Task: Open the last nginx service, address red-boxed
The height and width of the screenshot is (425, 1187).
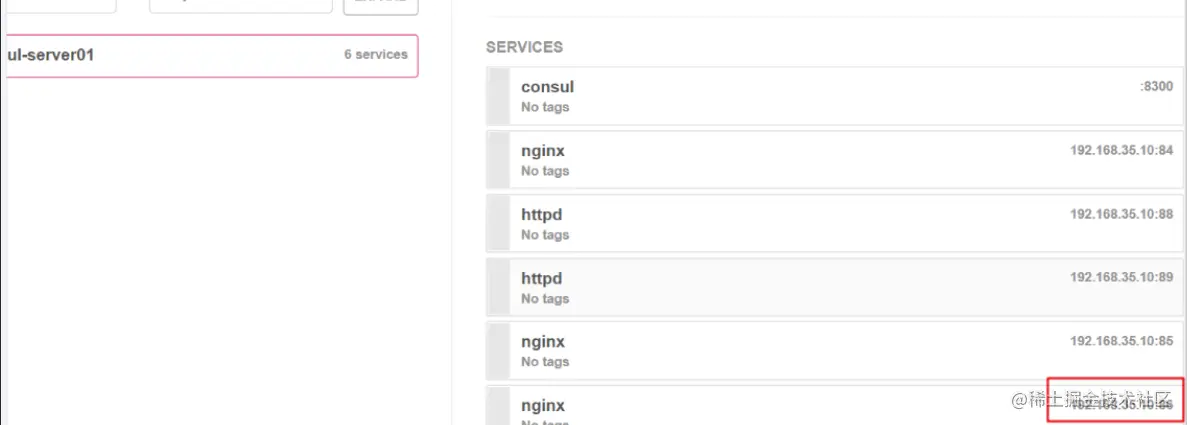Action: [x=834, y=405]
